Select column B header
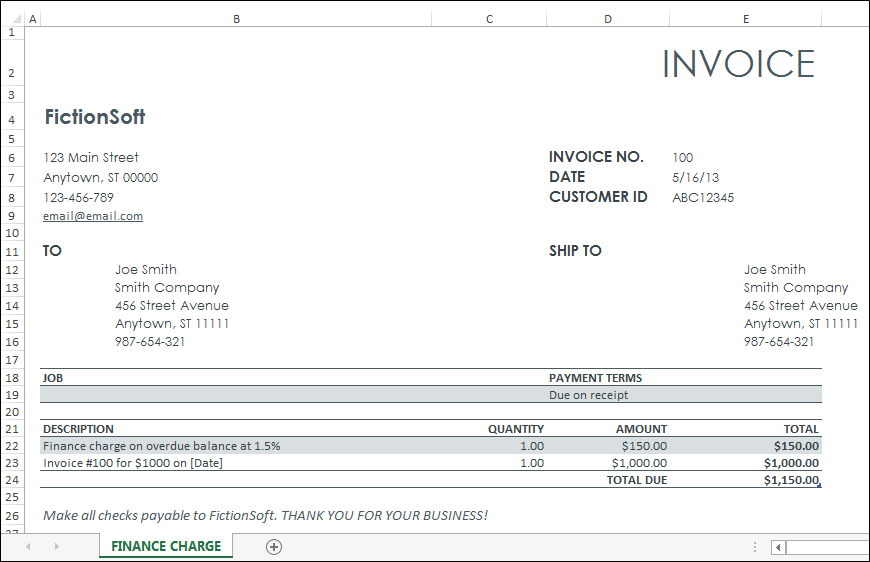 pos(236,19)
